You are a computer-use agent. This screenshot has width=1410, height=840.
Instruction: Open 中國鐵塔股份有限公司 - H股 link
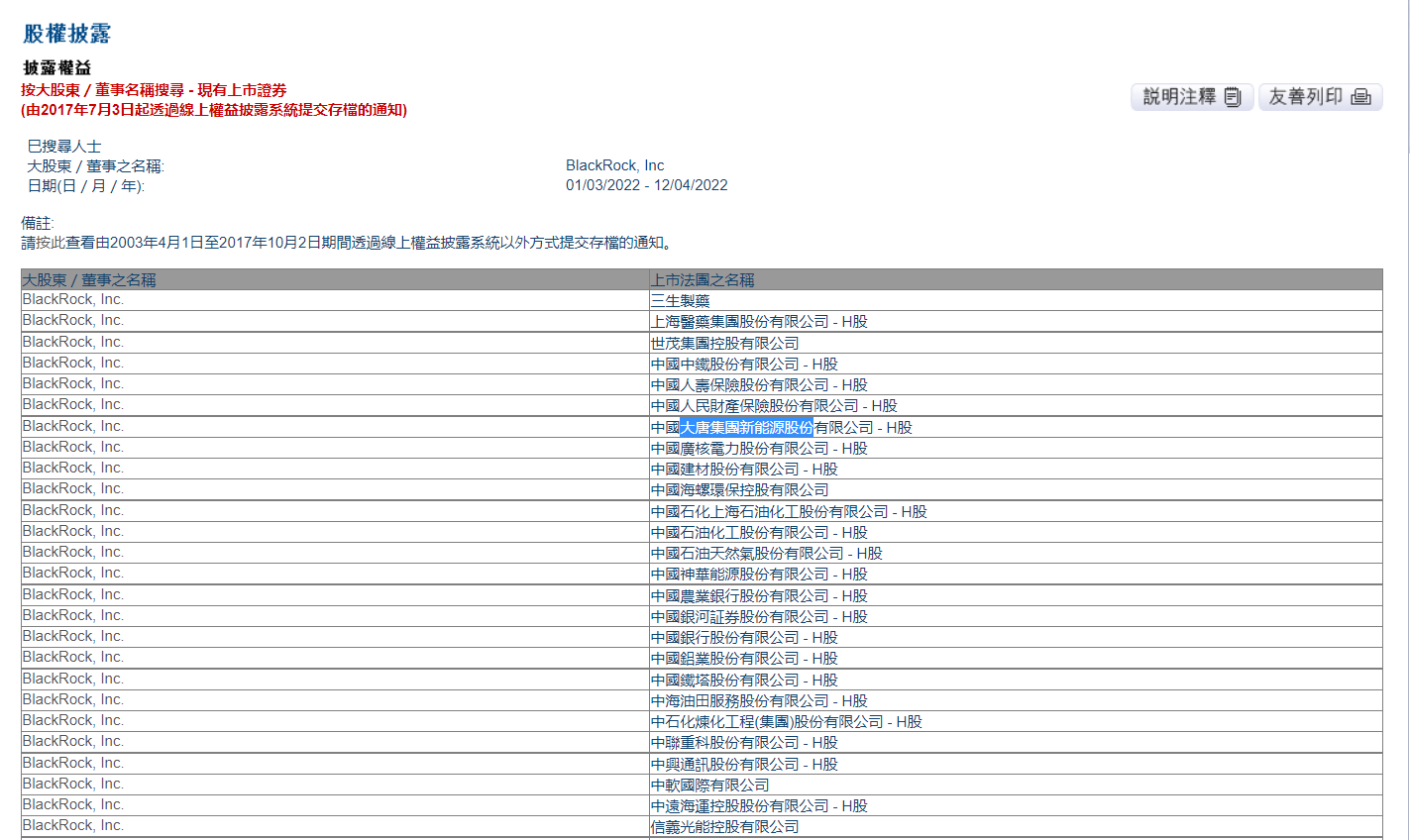coord(744,681)
